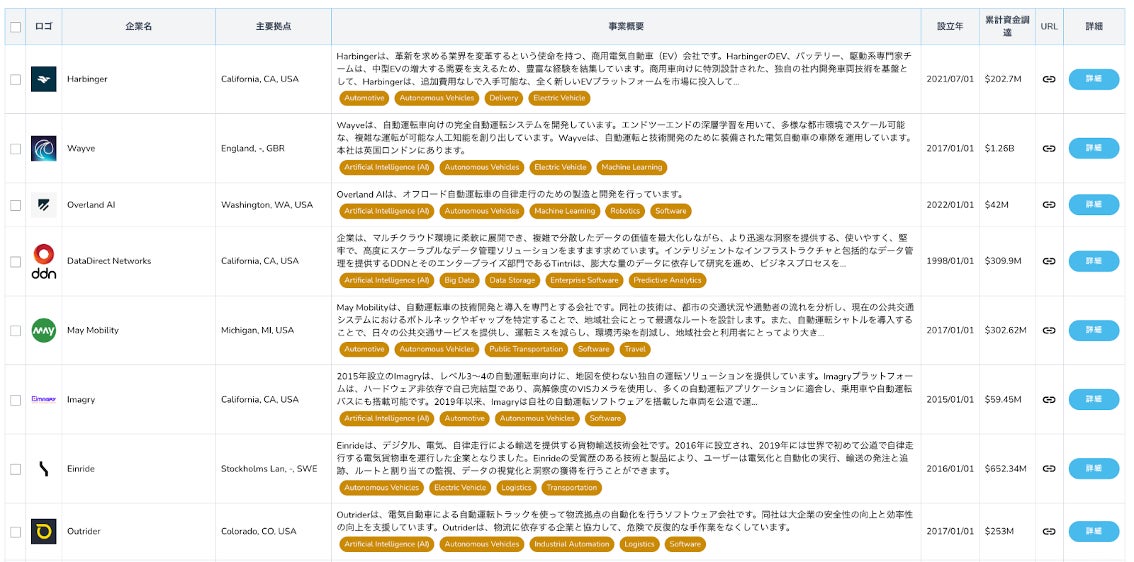The width and height of the screenshot is (1134, 562).
Task: Select the Public Transportation tag
Action: [x=526, y=349]
